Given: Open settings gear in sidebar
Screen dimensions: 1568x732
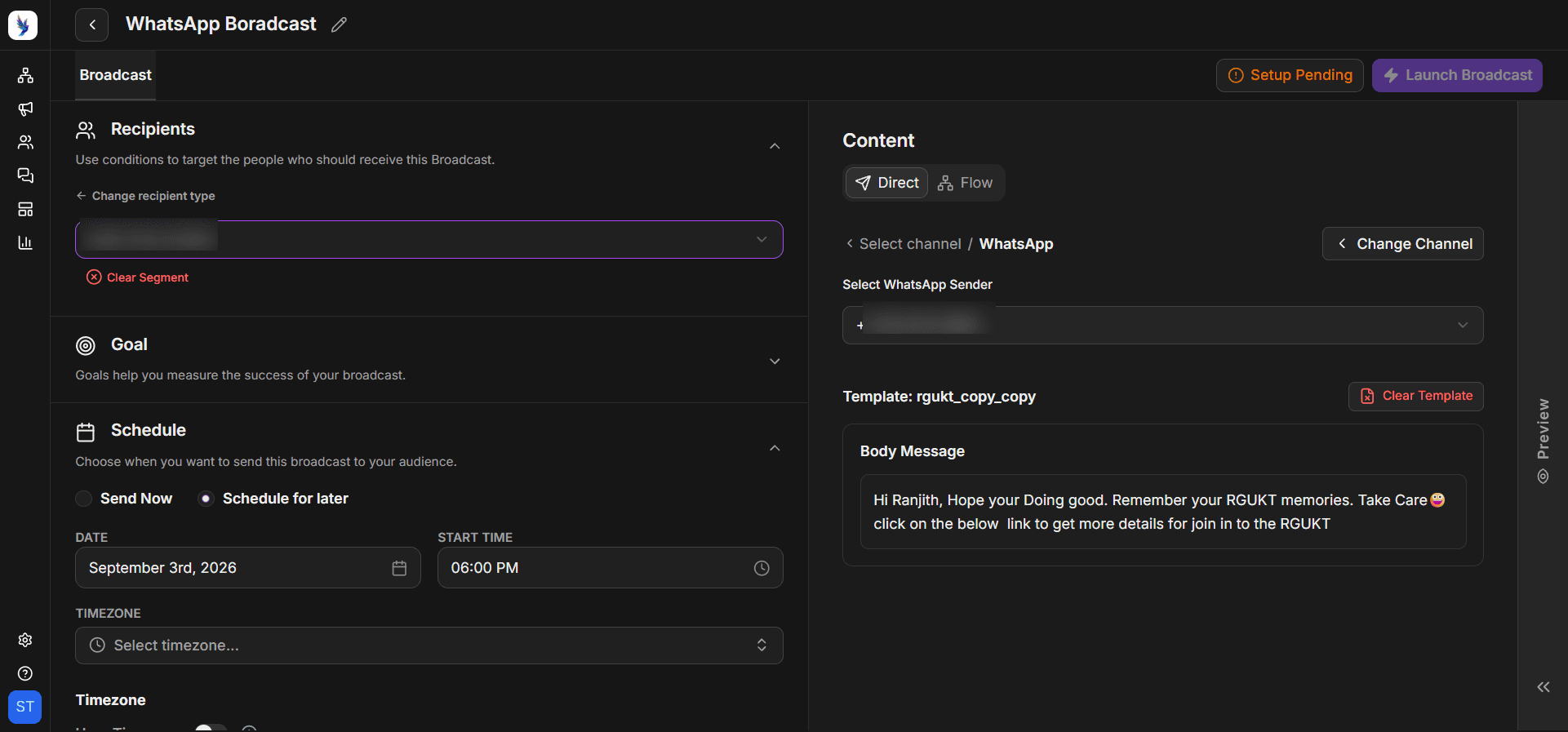Looking at the screenshot, I should pos(25,640).
